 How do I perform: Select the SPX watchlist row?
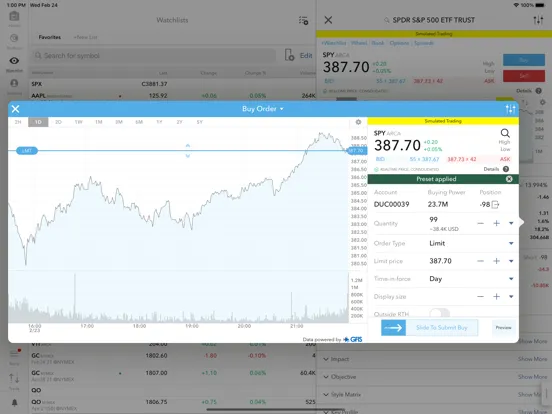tap(172, 84)
